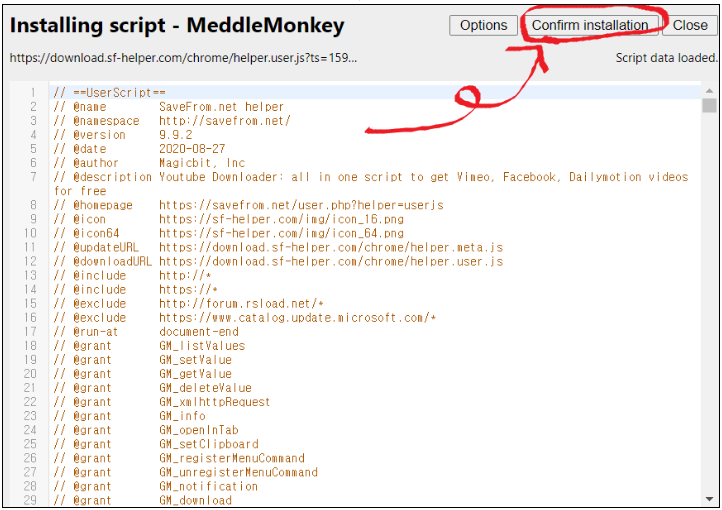The width and height of the screenshot is (722, 510).
Task: Click the '@description Youtube Downloader' line
Action: pyautogui.click(x=371, y=177)
